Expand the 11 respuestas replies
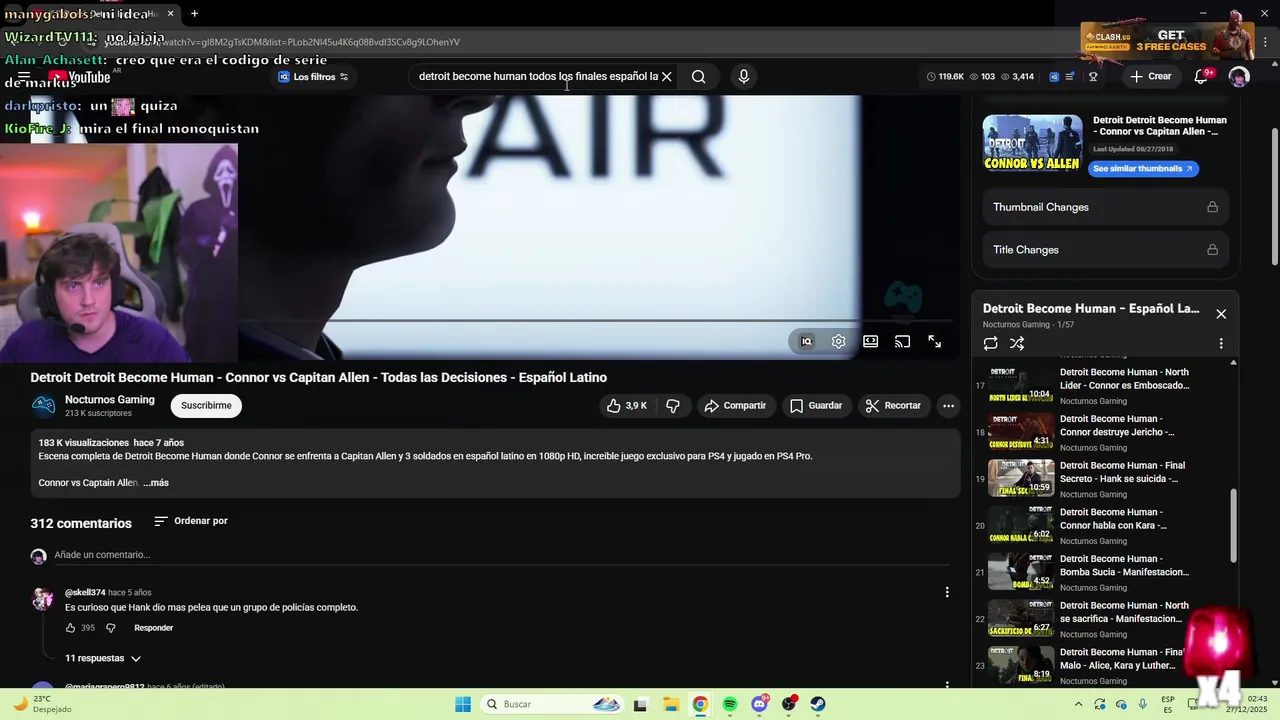This screenshot has width=1280, height=720. point(103,659)
